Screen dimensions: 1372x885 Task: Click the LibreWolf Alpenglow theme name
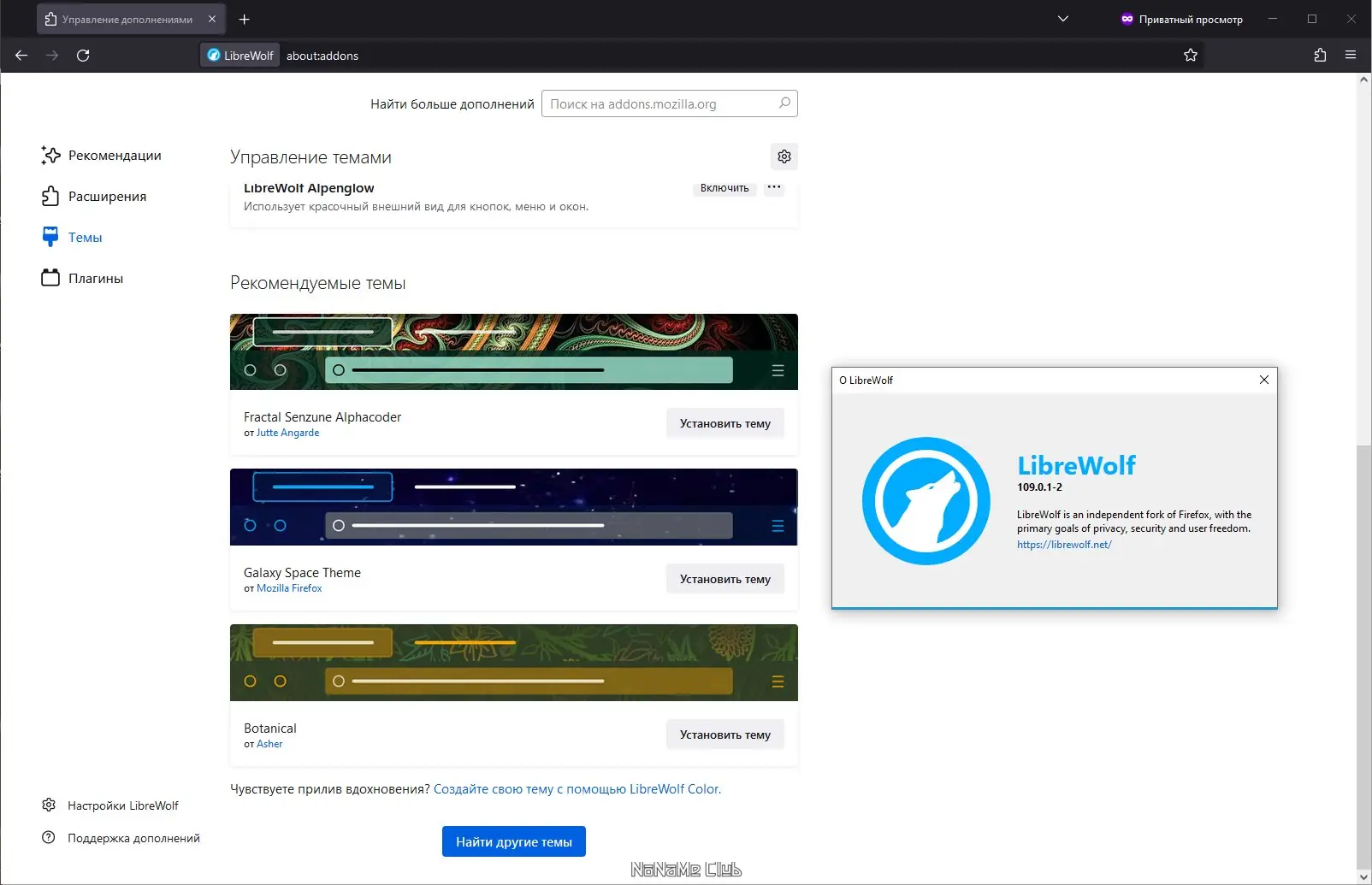pos(309,188)
